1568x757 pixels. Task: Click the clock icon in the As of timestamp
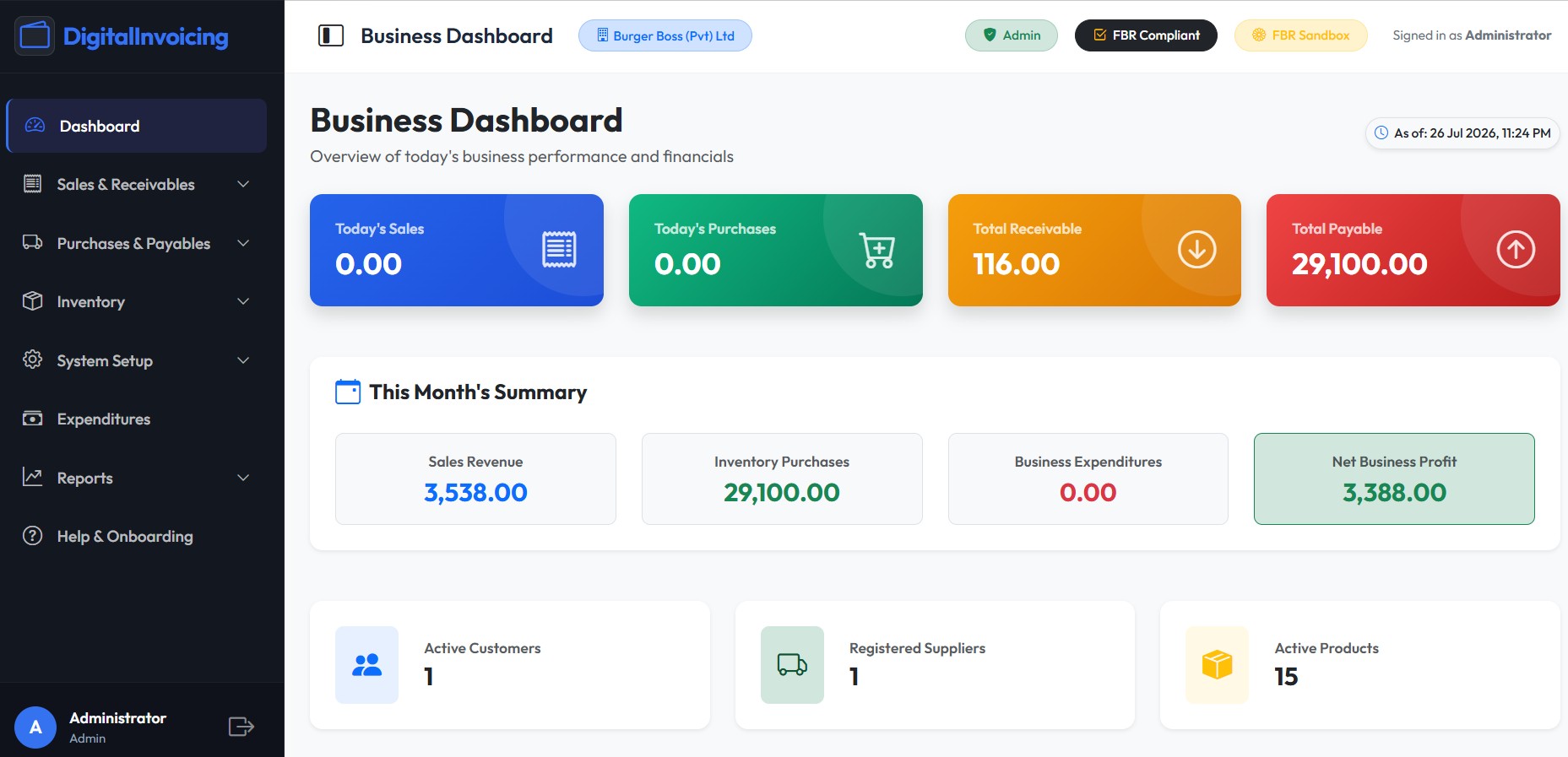pyautogui.click(x=1381, y=132)
